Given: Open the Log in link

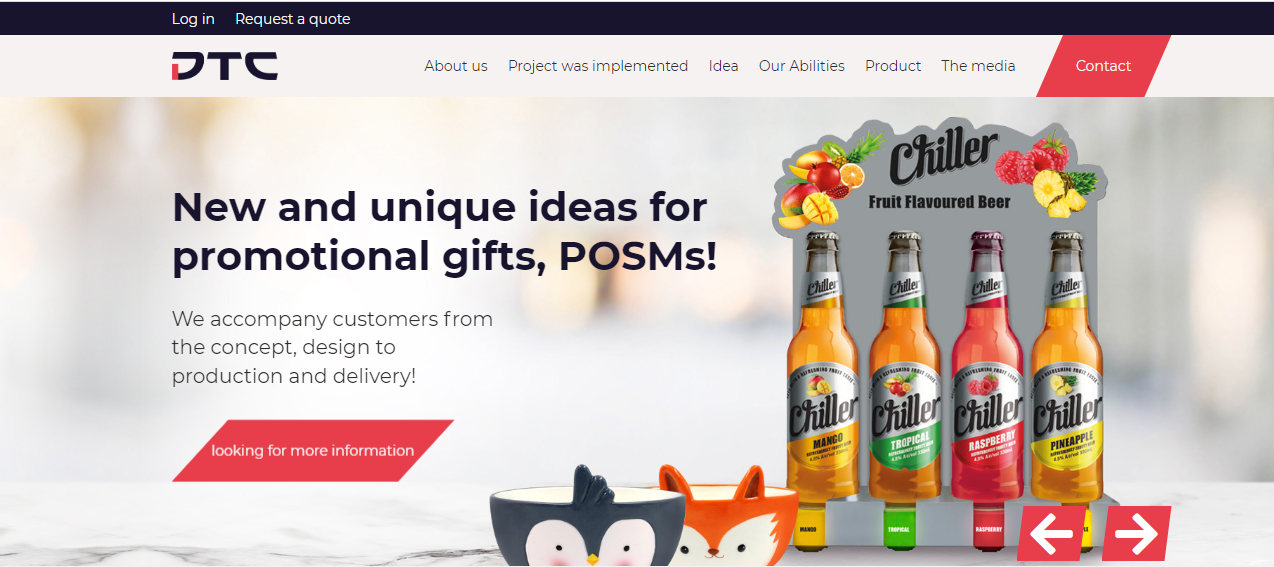Looking at the screenshot, I should 193,19.
